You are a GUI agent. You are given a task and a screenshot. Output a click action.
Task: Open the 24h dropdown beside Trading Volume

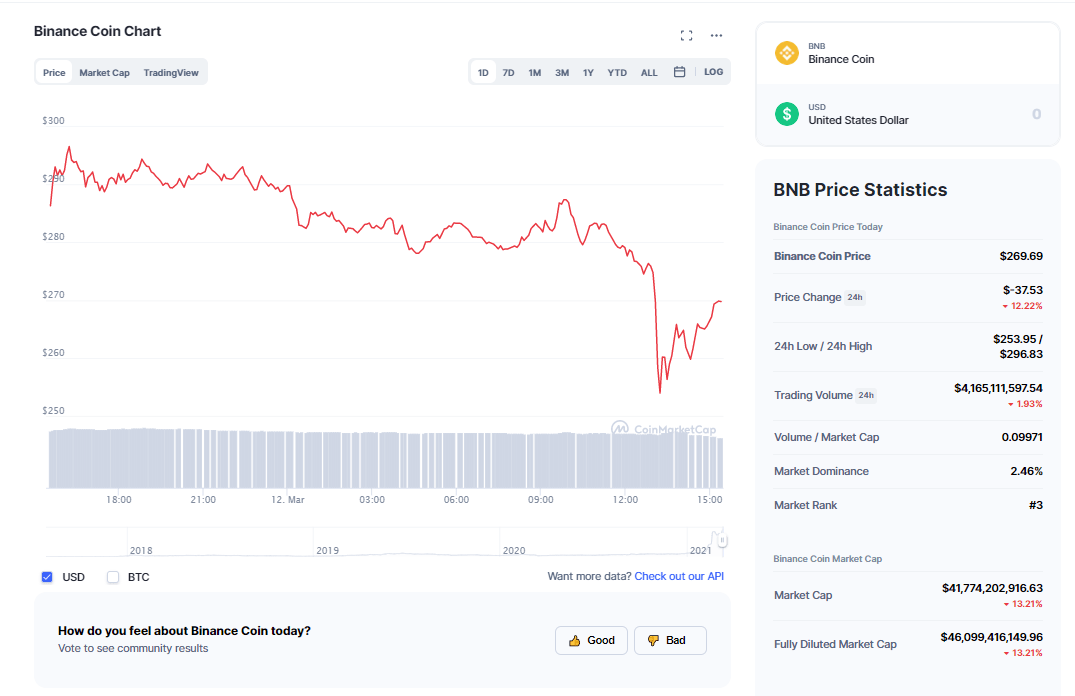(866, 395)
